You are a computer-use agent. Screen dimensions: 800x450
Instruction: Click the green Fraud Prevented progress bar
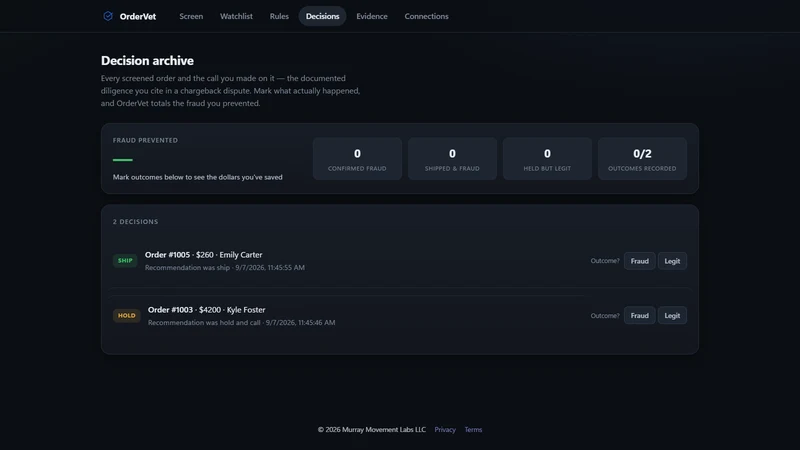click(122, 160)
